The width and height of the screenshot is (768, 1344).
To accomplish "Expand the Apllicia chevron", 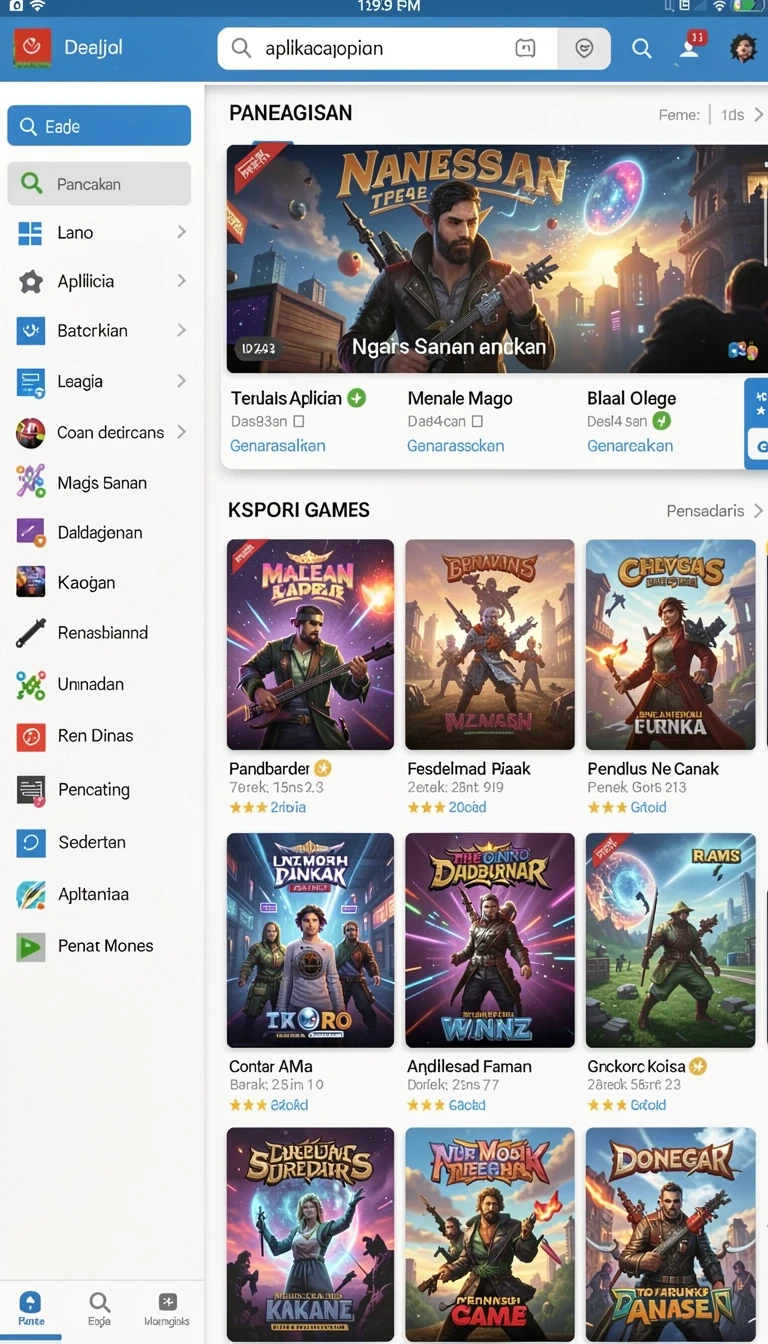I will pyautogui.click(x=181, y=281).
